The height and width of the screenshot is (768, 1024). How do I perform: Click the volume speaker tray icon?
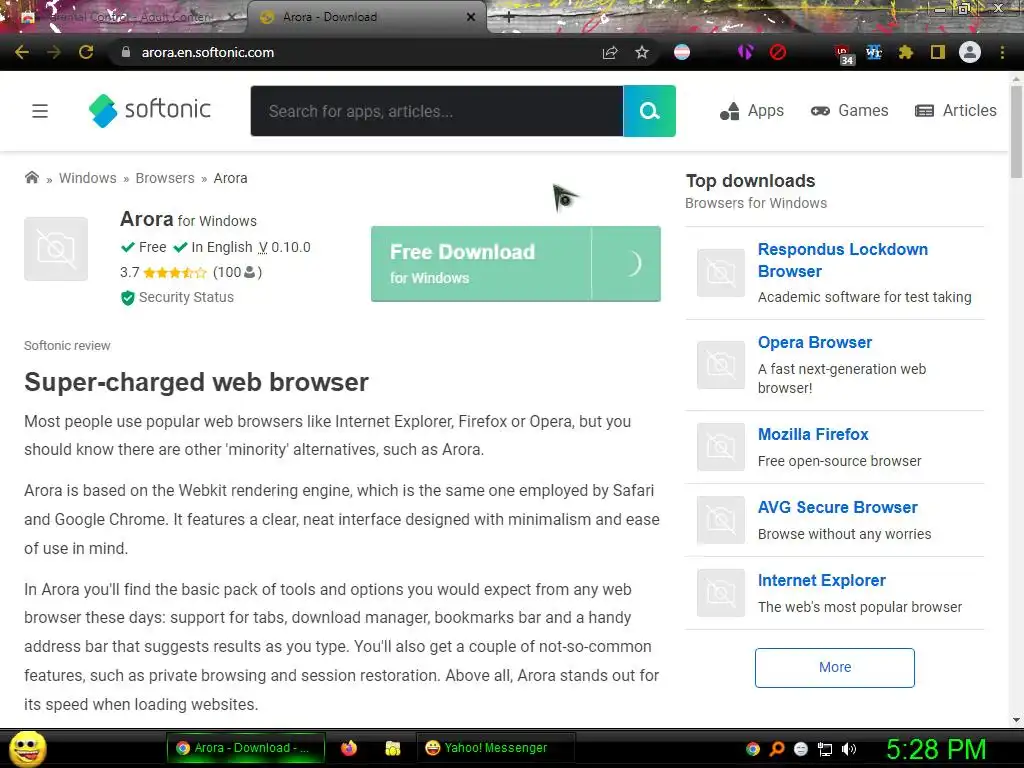849,749
